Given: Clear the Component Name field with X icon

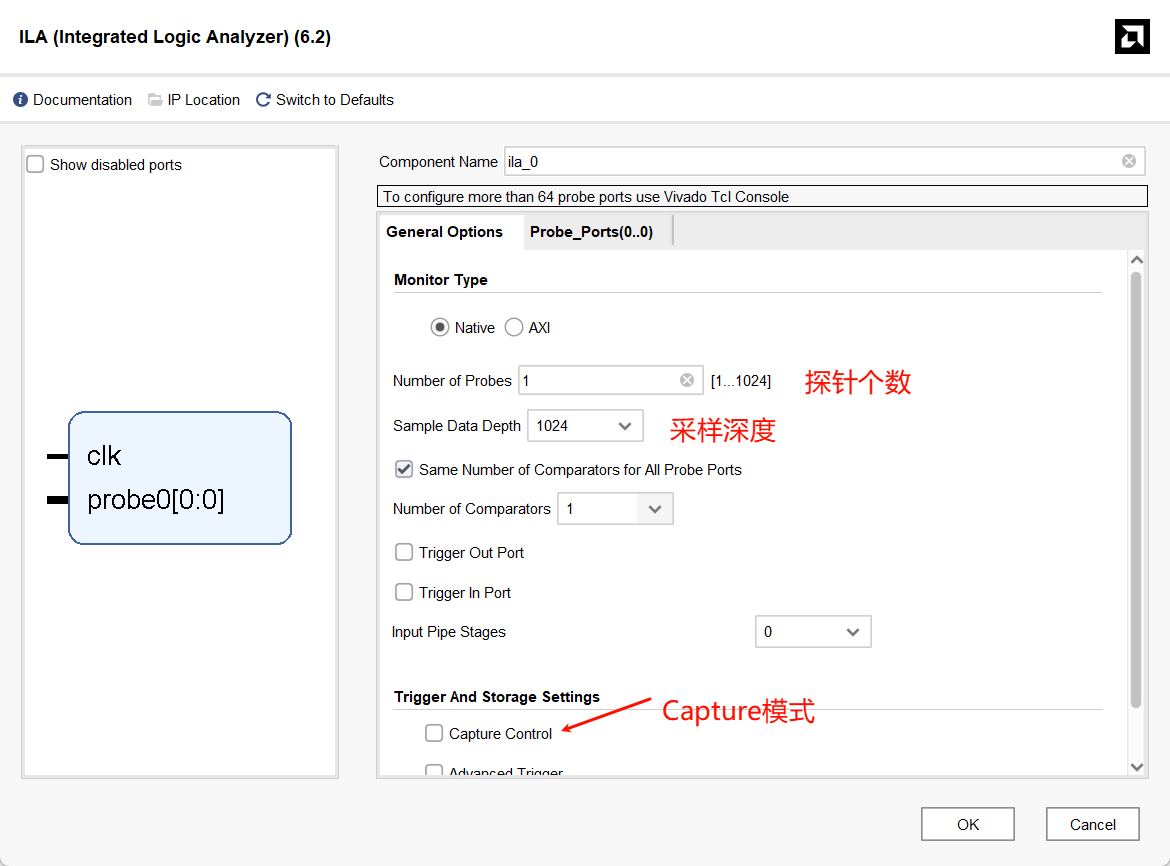Looking at the screenshot, I should pos(1128,161).
